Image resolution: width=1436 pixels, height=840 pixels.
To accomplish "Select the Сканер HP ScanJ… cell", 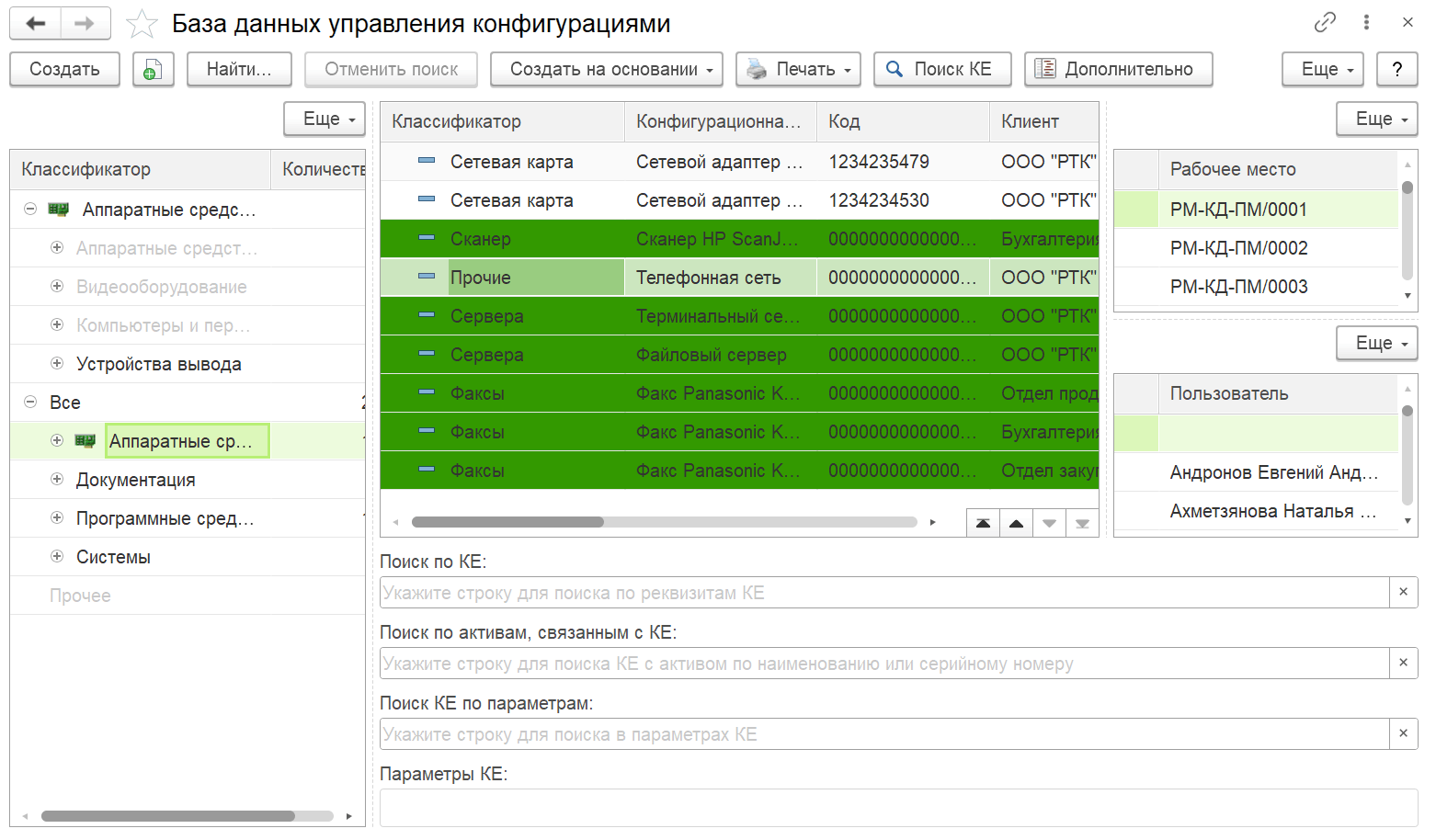I will click(x=720, y=239).
